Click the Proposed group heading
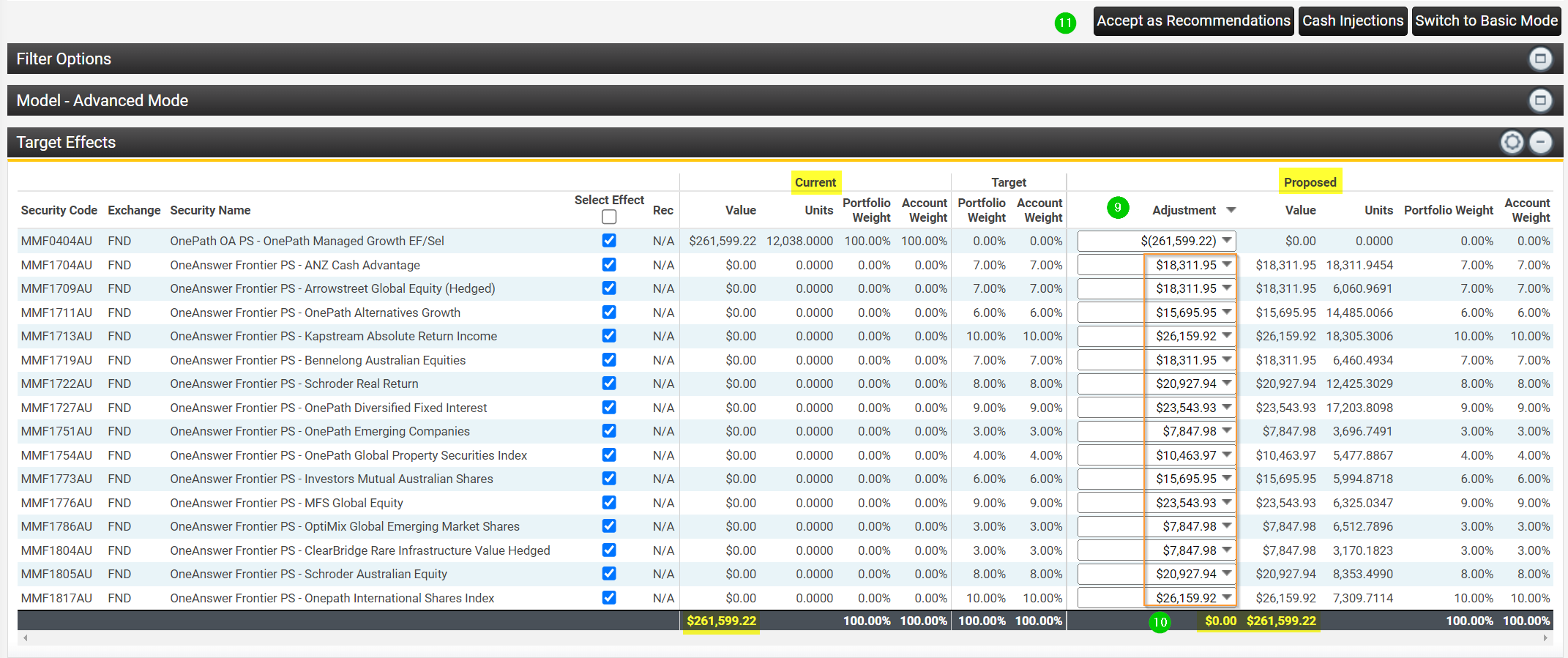The height and width of the screenshot is (658, 1568). point(1310,182)
